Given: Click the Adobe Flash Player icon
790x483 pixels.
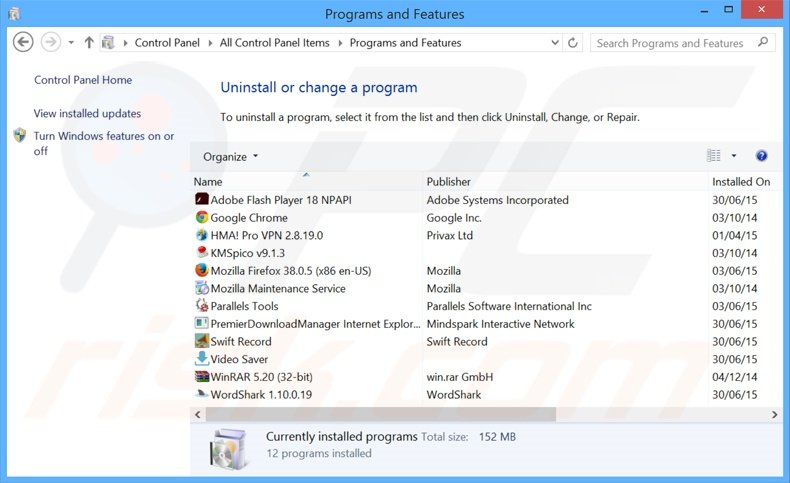Looking at the screenshot, I should 202,199.
